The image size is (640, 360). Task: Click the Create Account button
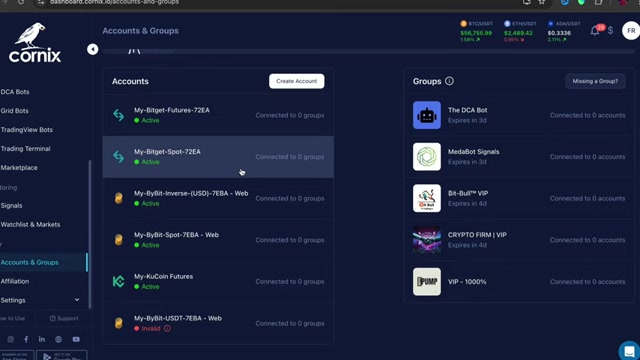click(x=297, y=81)
